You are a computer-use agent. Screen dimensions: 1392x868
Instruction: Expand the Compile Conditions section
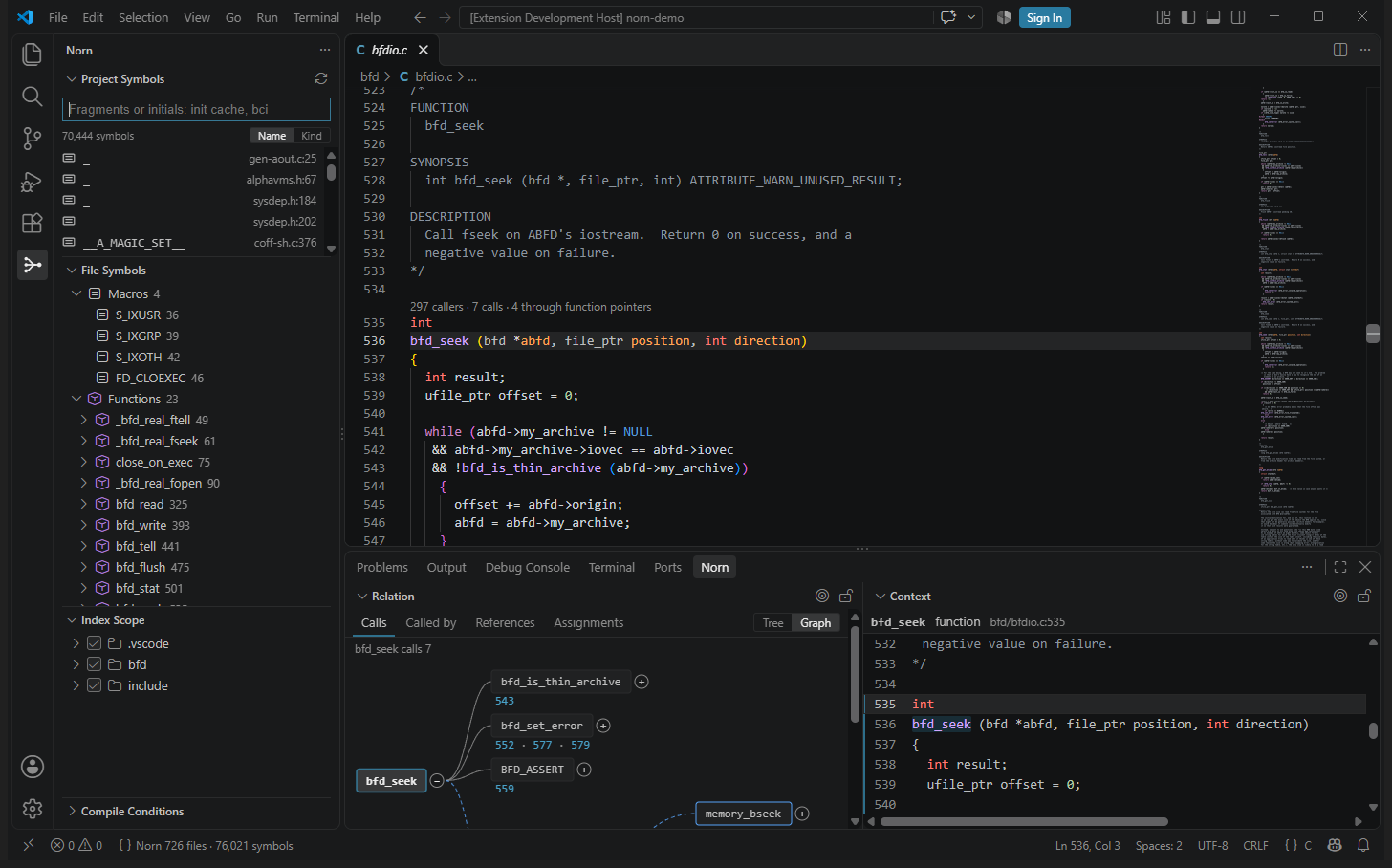pyautogui.click(x=72, y=811)
